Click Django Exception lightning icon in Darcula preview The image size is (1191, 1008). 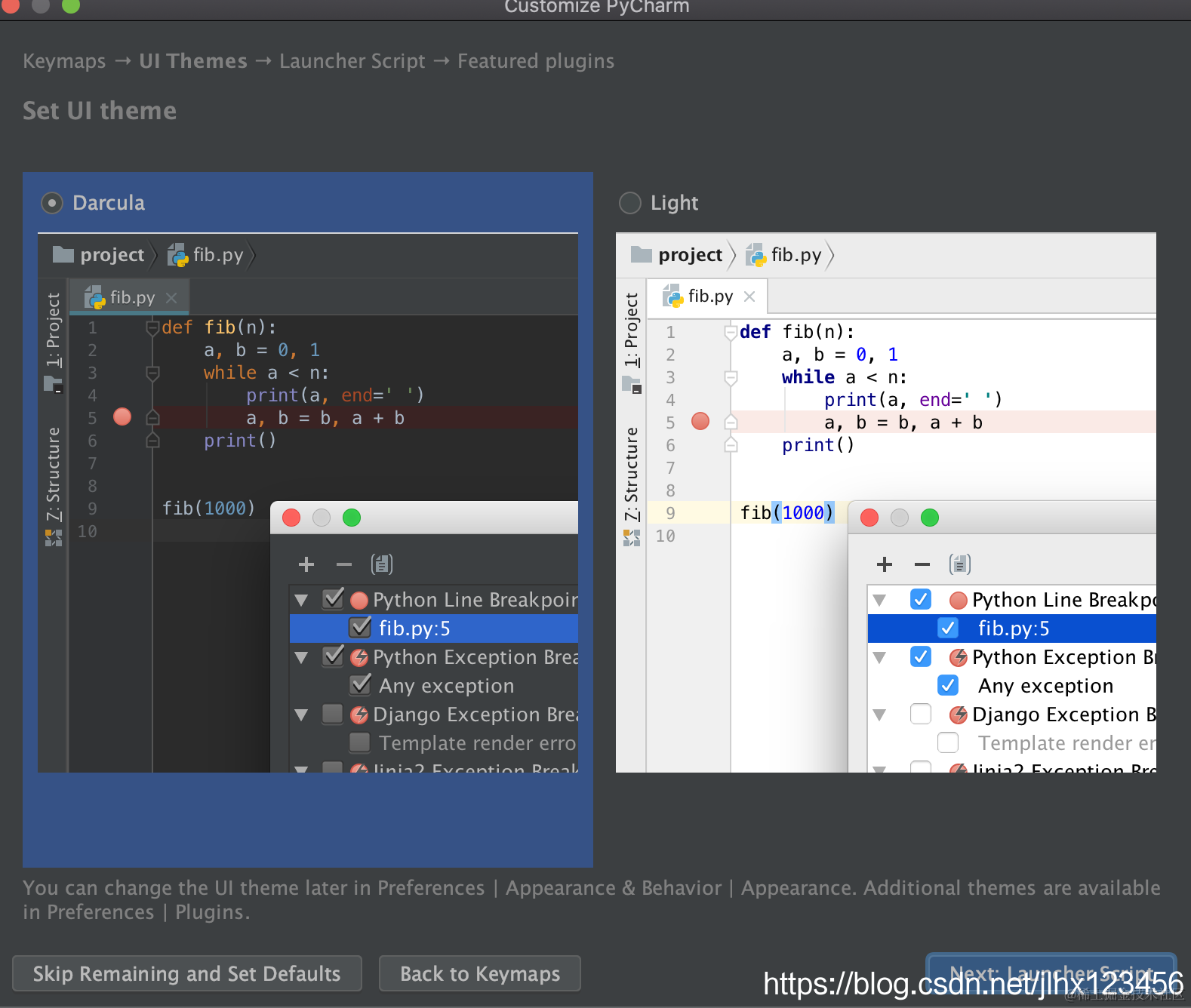pos(359,715)
